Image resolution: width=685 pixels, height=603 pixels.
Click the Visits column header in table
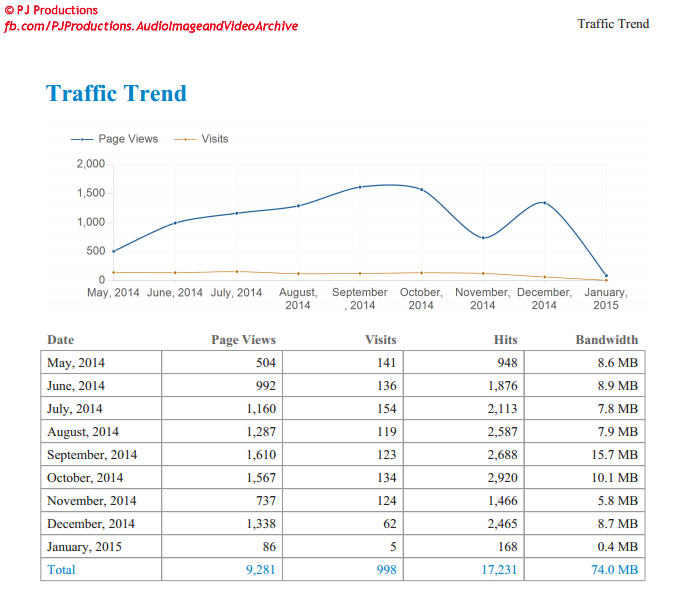click(380, 340)
